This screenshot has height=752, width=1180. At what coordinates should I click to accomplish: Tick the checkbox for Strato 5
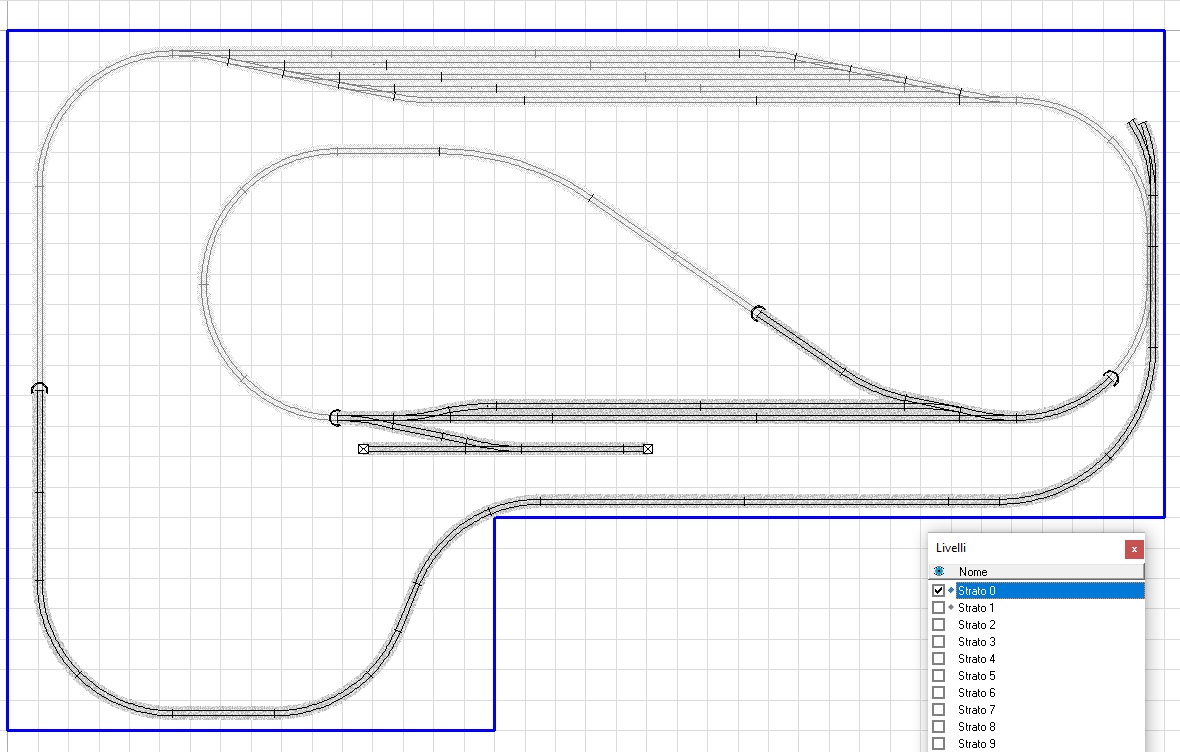[x=938, y=676]
